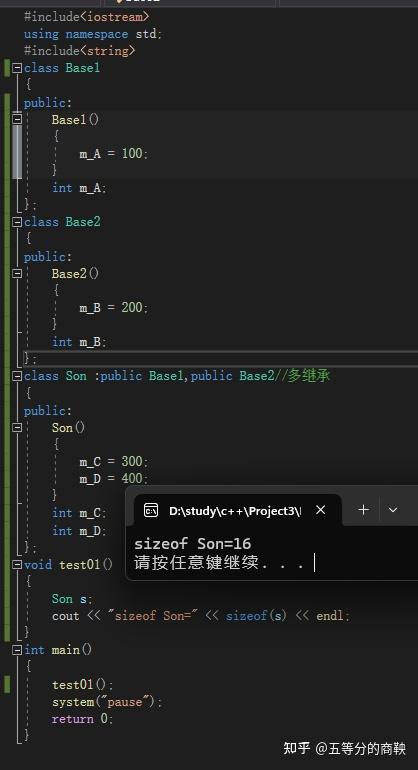Collapse the class Base2 code block
Screen dimensions: 418x770
click(17, 222)
